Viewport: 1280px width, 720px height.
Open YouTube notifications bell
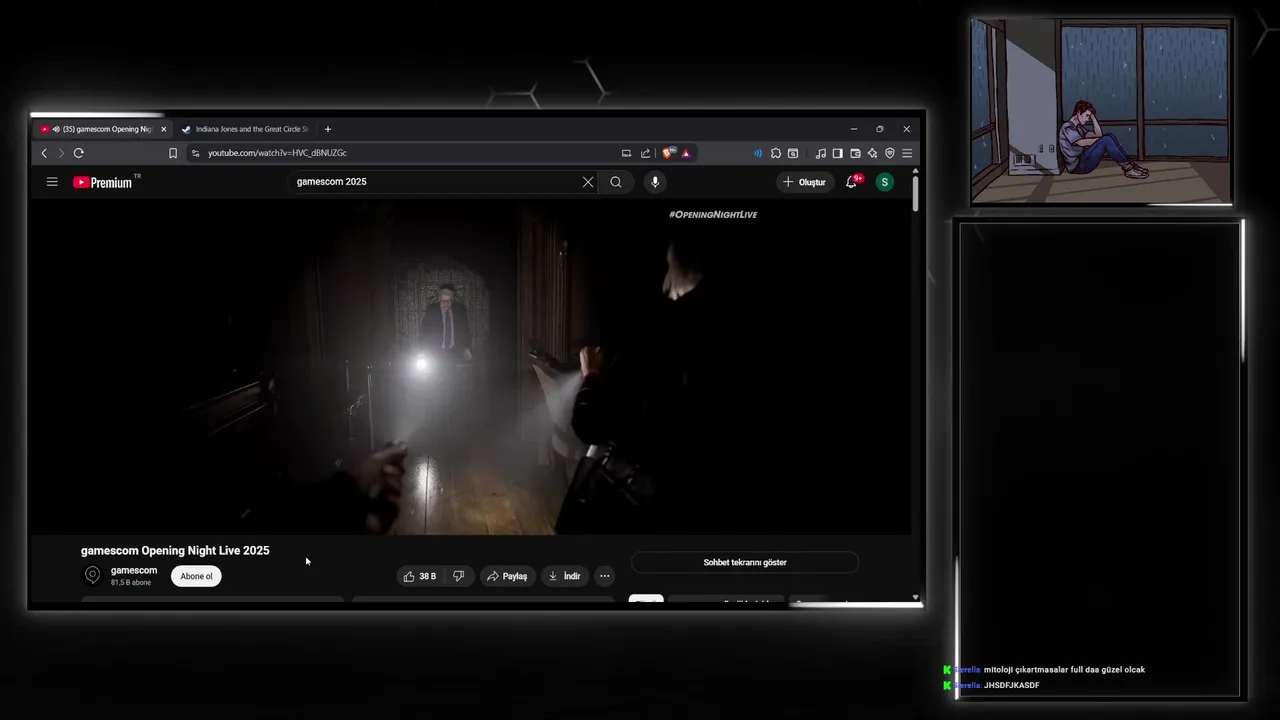(x=851, y=182)
